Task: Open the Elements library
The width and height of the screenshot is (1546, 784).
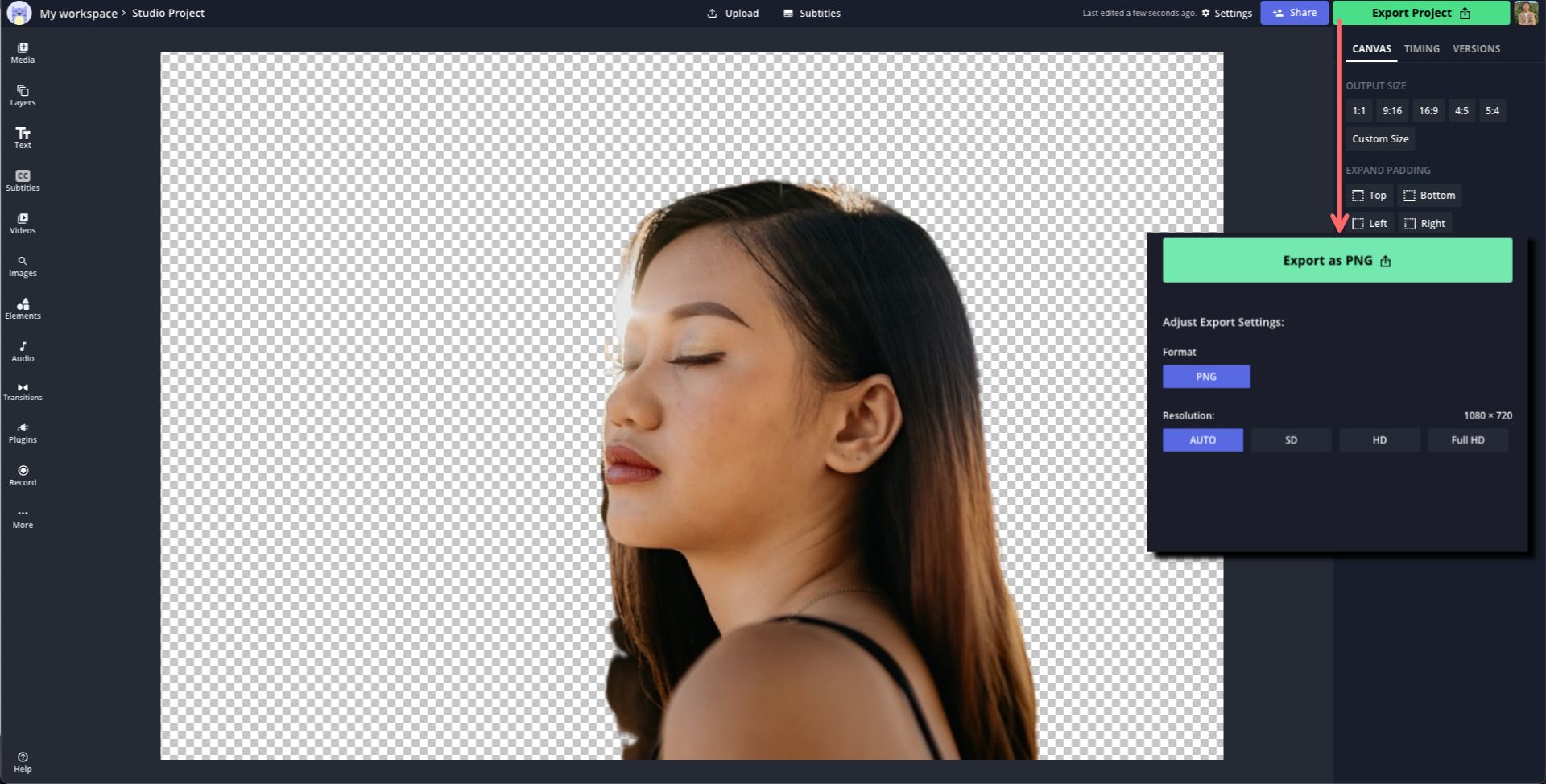Action: point(23,308)
